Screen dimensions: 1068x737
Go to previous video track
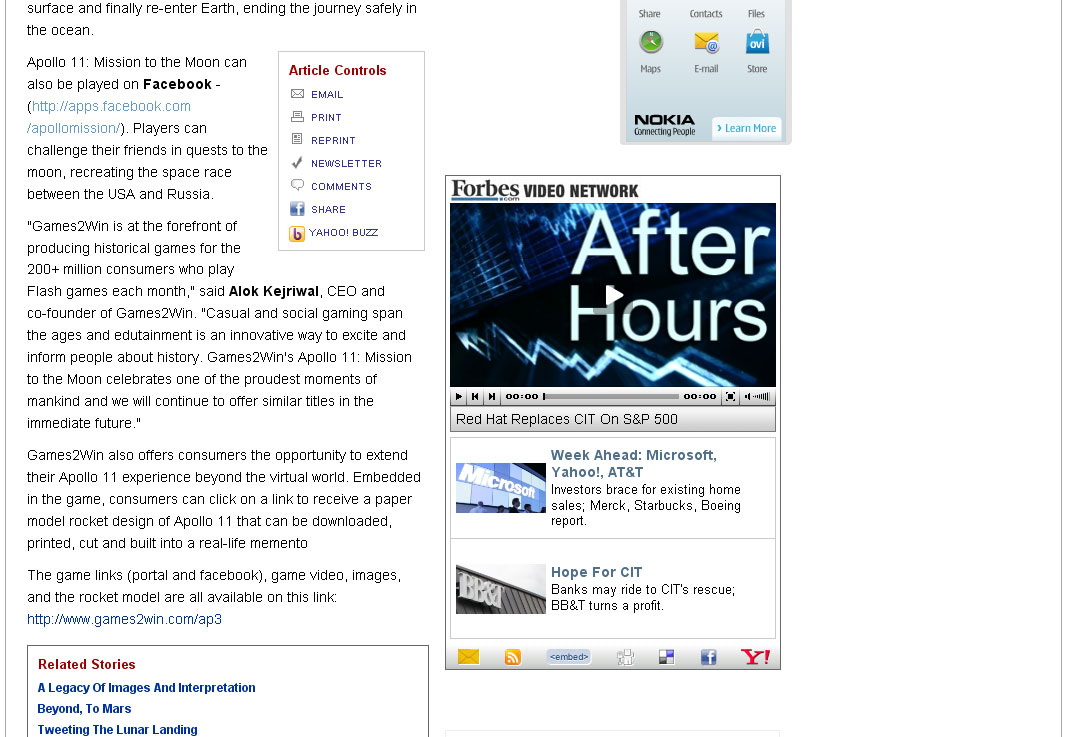pos(475,397)
